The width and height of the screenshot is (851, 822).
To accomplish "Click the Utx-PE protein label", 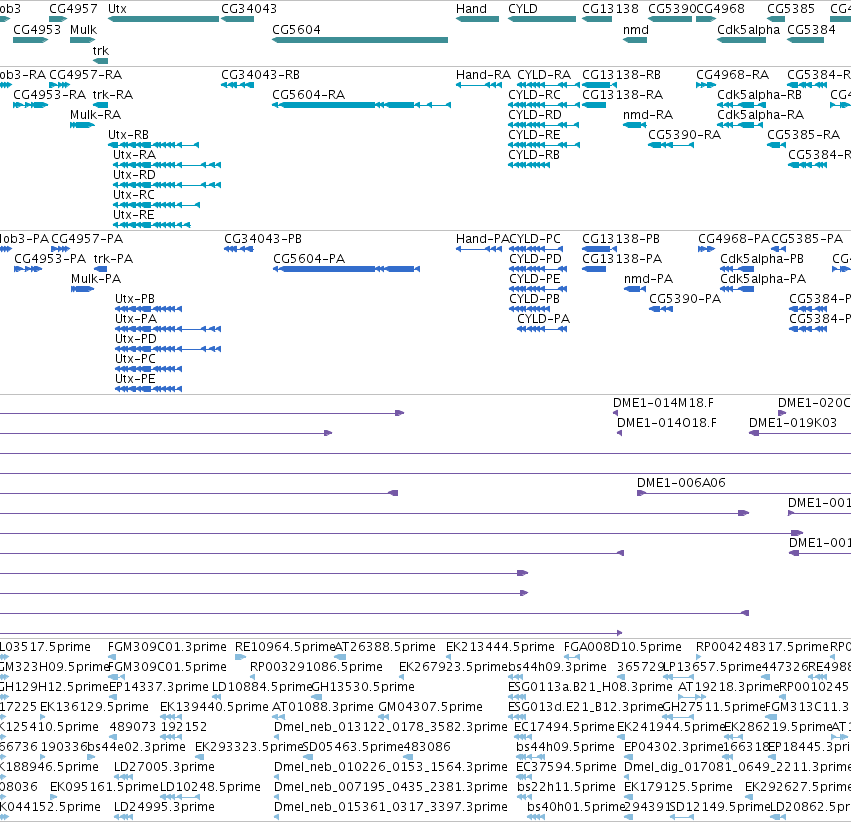I will [135, 379].
